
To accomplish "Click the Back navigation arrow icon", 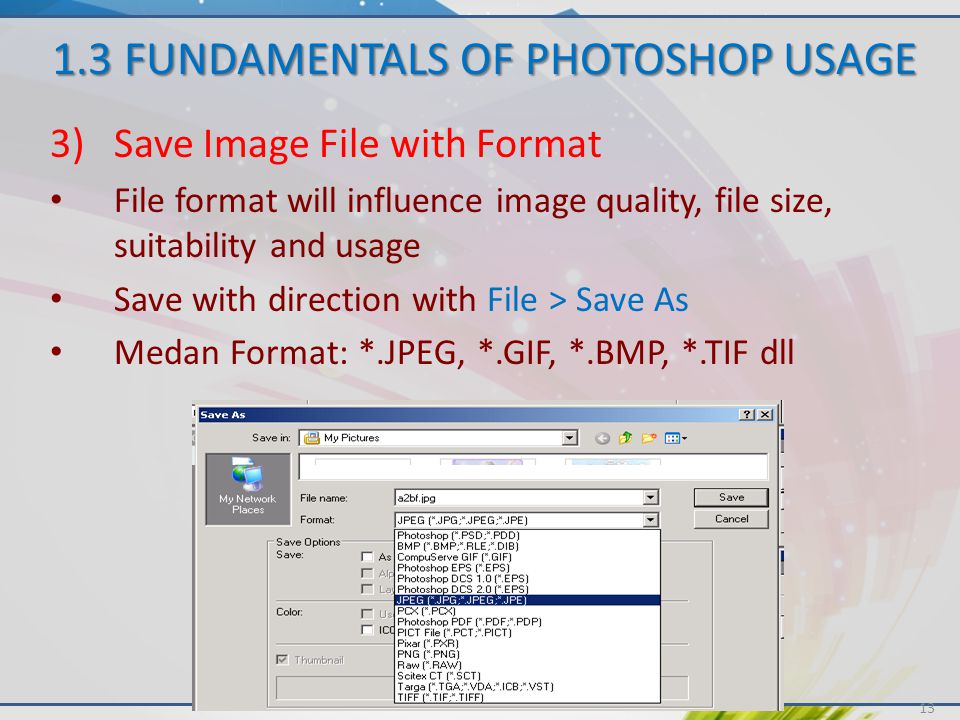I will [x=602, y=438].
